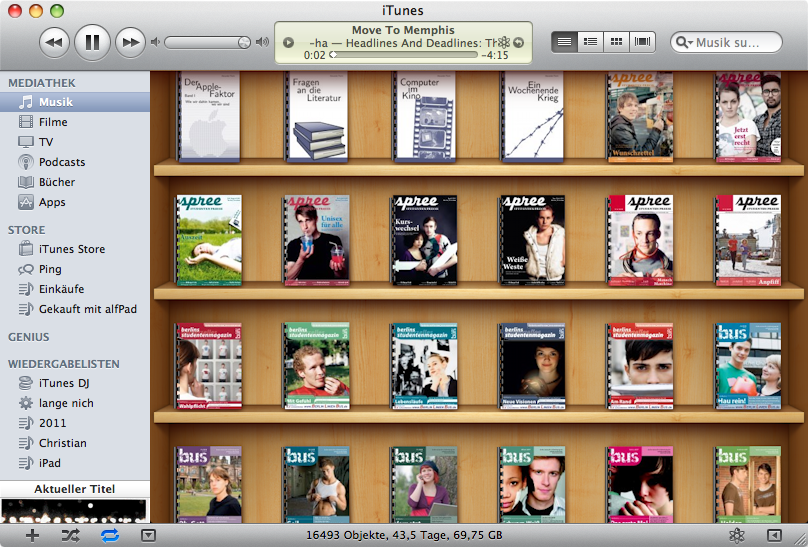Click the Genius atom icon in the track display
Screen dimensions: 808x547
click(503, 43)
